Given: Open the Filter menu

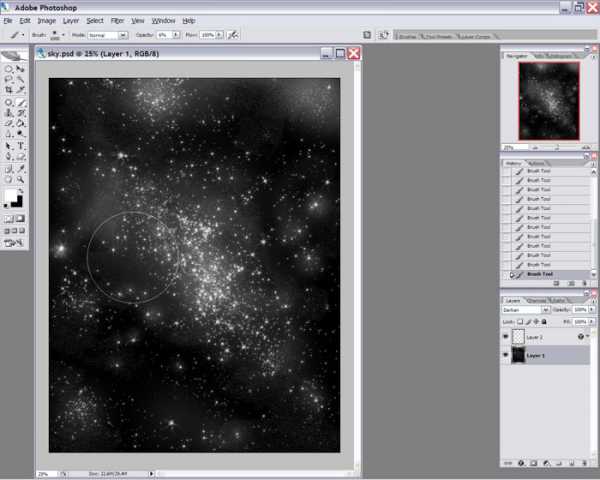Looking at the screenshot, I should click(x=118, y=20).
